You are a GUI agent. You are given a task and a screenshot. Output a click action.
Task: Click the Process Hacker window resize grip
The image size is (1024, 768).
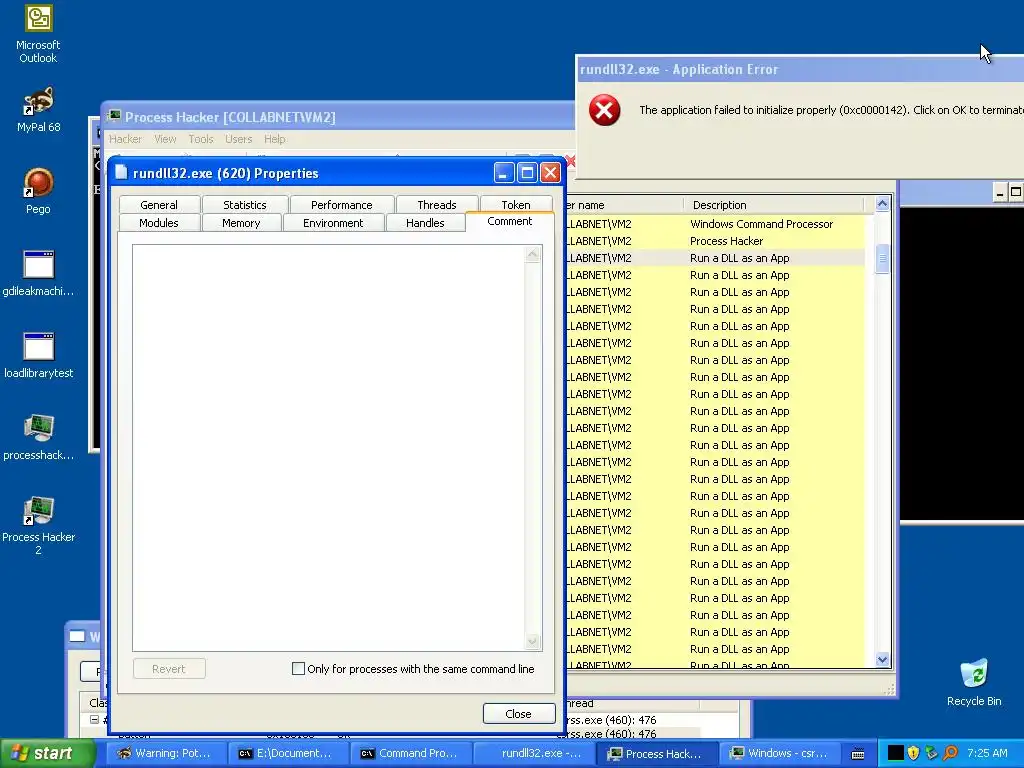[x=889, y=690]
